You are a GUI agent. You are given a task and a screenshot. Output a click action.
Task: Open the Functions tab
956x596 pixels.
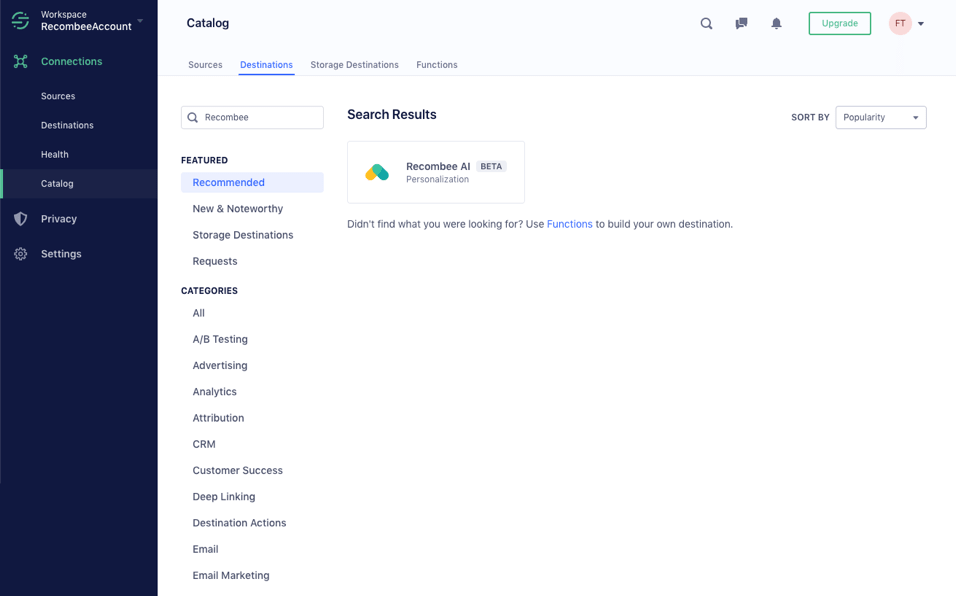(437, 65)
